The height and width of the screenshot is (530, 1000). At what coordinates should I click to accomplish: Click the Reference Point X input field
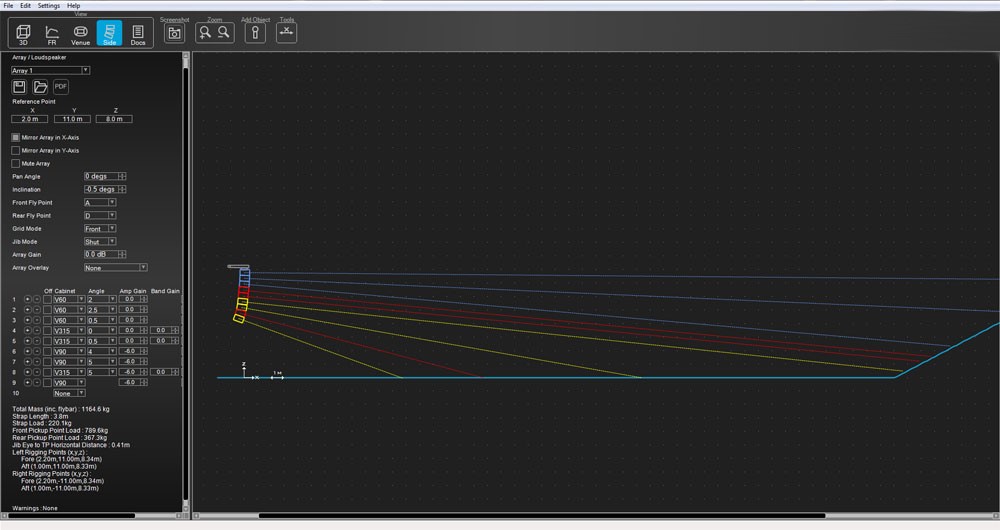[29, 119]
